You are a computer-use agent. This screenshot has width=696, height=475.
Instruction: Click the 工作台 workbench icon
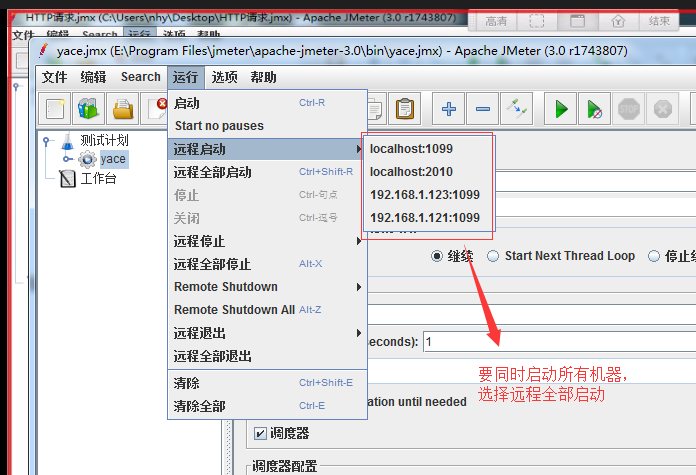[x=67, y=178]
